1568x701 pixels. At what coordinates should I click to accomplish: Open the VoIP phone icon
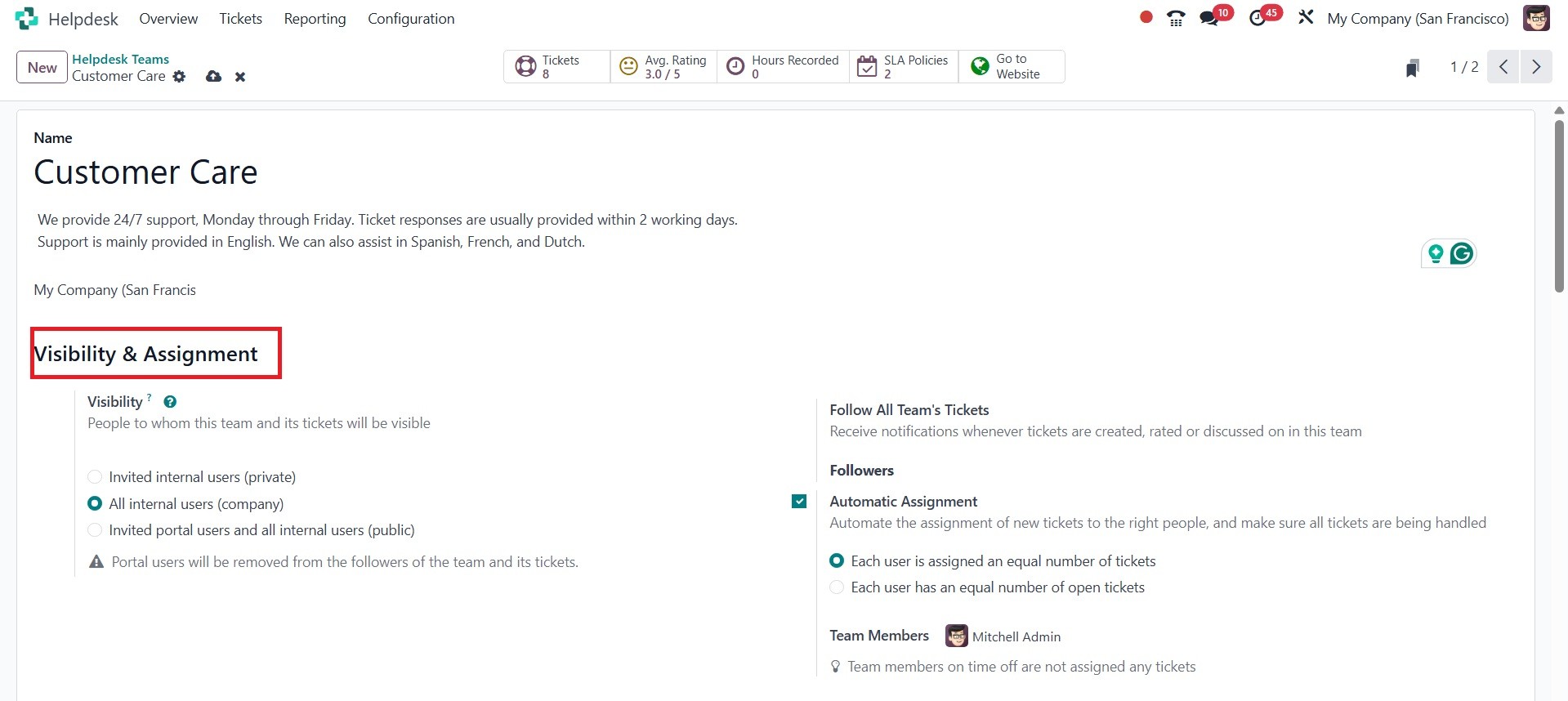(1176, 18)
